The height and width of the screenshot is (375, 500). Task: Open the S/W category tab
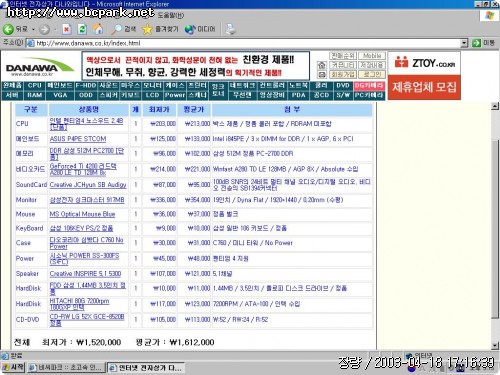point(343,95)
